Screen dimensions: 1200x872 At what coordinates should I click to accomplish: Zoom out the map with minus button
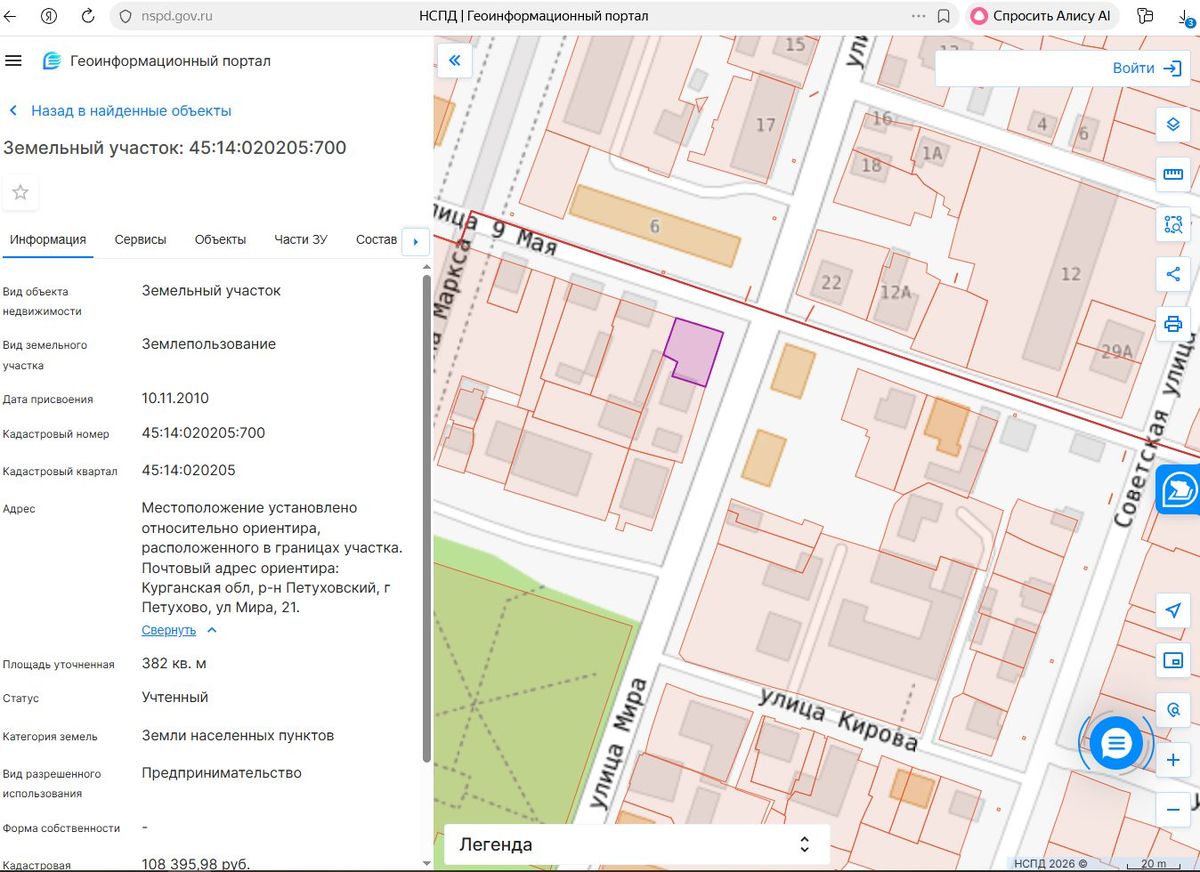(x=1174, y=808)
